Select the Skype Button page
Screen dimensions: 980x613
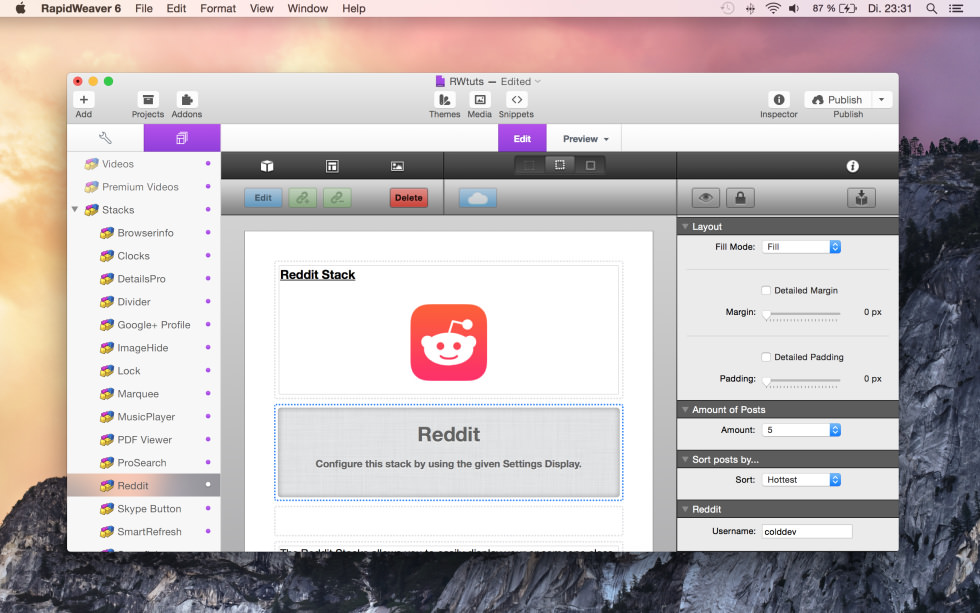[144, 509]
